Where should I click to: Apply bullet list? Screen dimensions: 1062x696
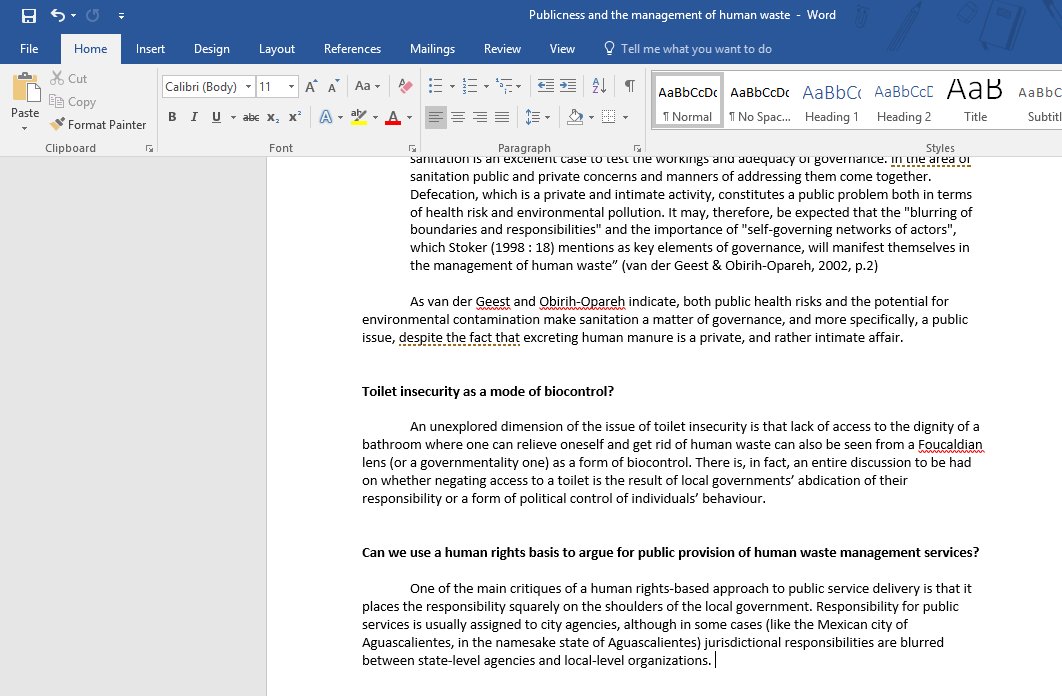tap(436, 86)
